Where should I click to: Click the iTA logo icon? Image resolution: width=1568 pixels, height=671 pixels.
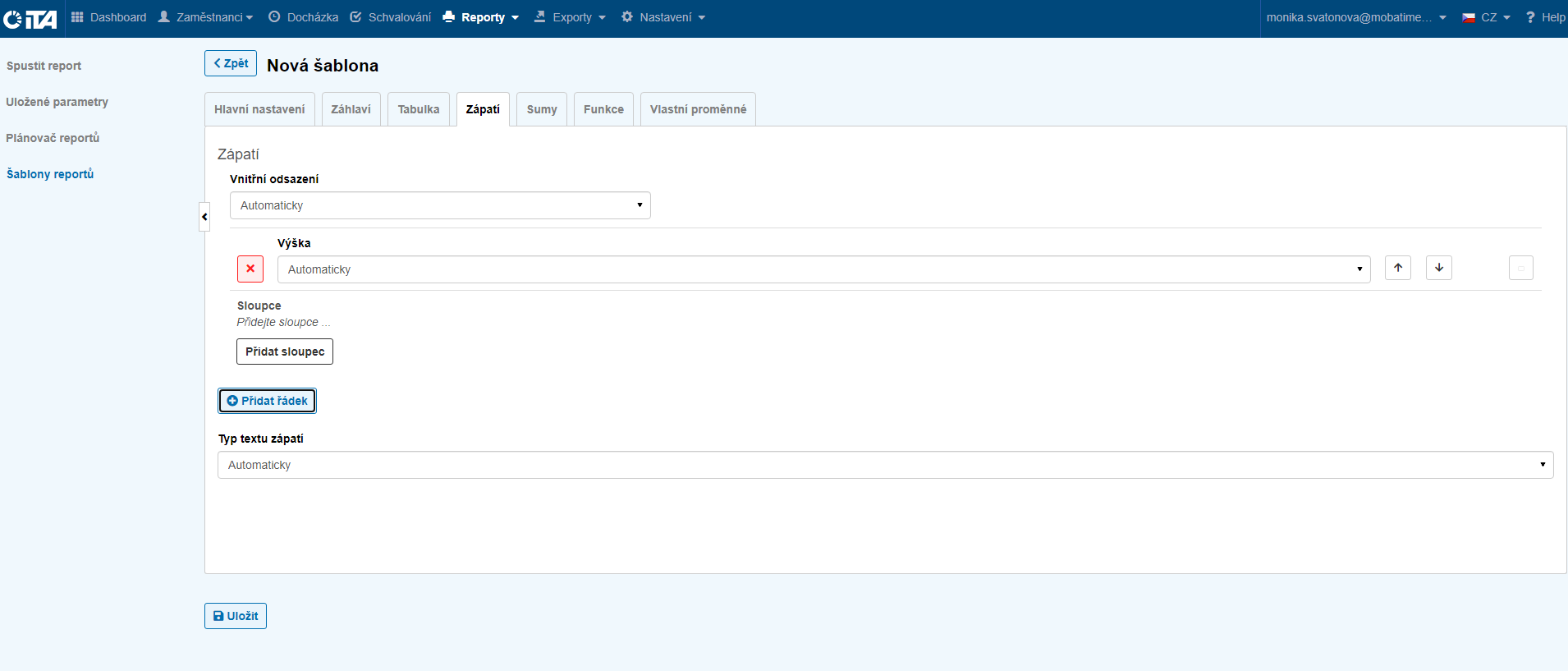(x=30, y=18)
